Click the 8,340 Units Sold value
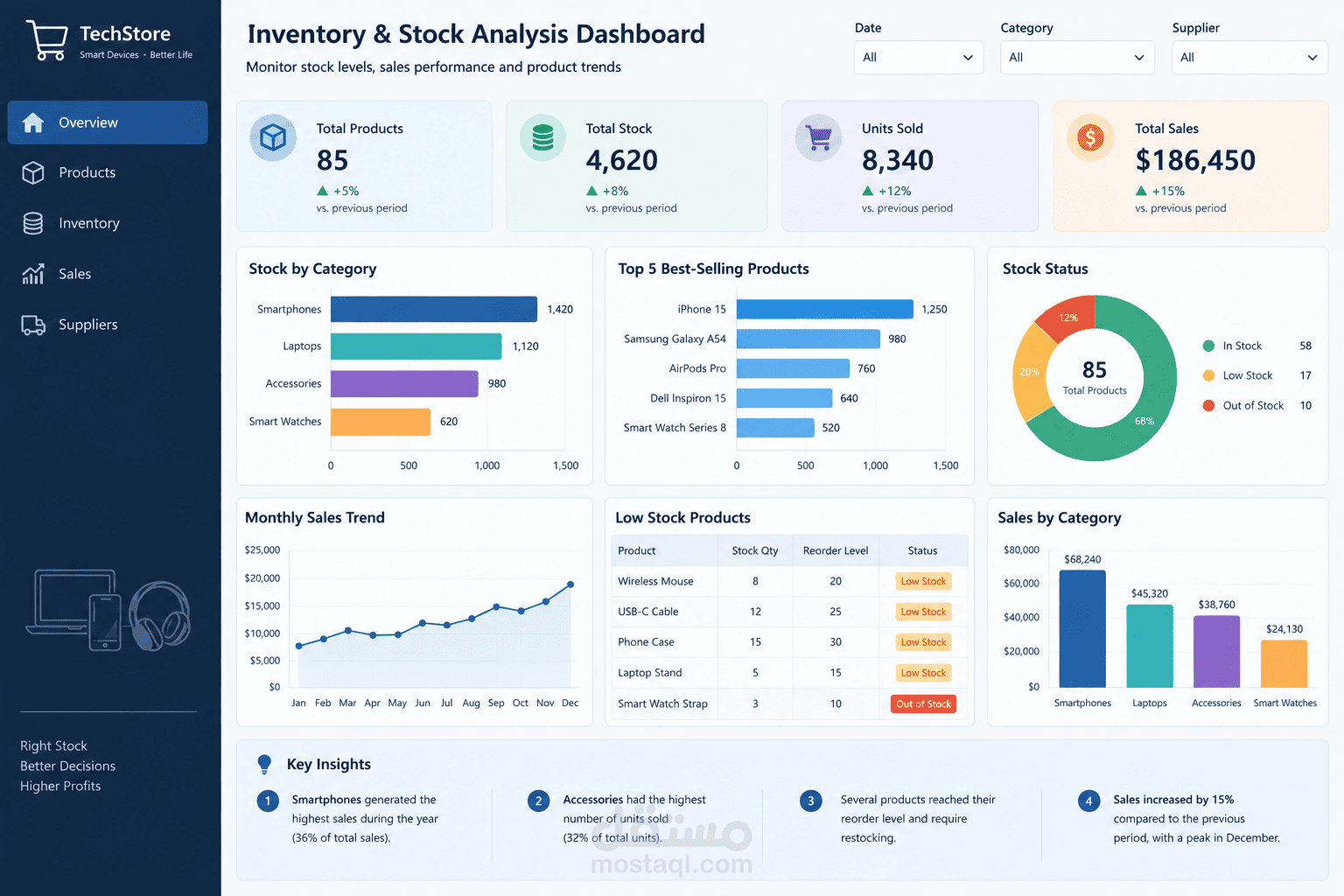This screenshot has height=896, width=1344. [898, 160]
